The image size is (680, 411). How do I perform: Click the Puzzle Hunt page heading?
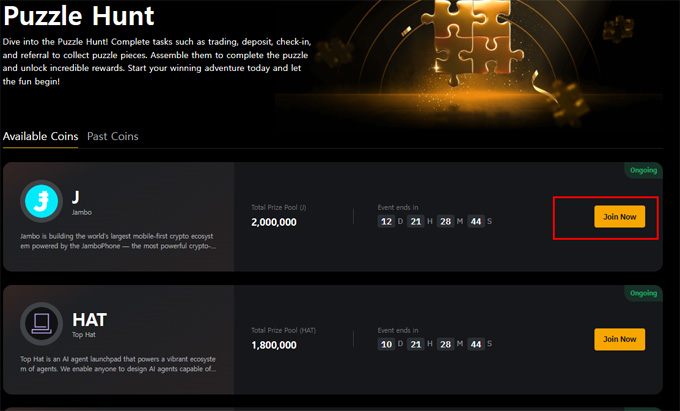(x=78, y=16)
